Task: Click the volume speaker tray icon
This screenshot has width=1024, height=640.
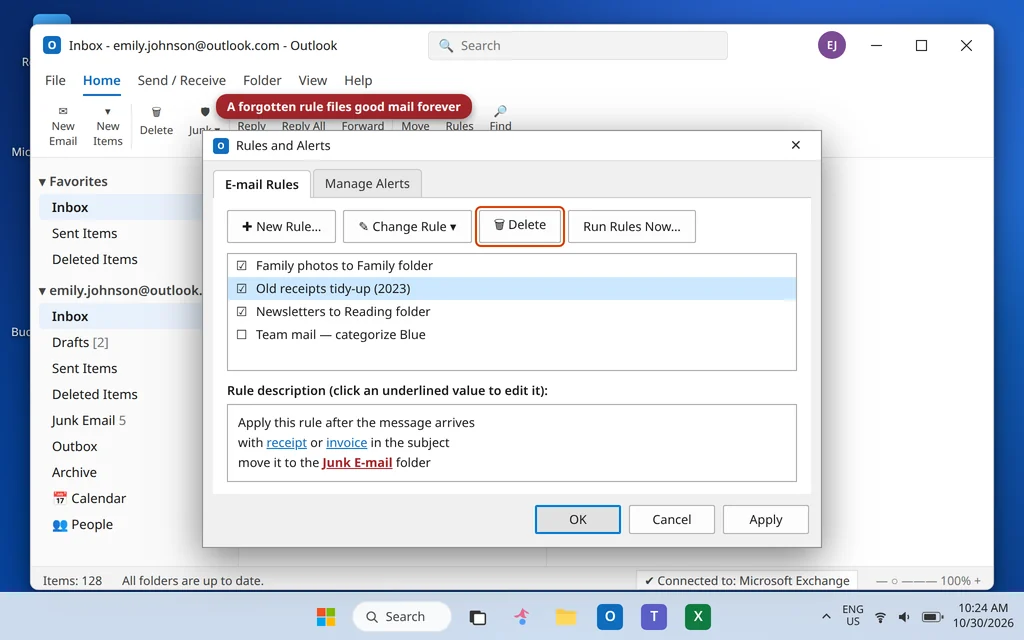Action: [x=904, y=616]
